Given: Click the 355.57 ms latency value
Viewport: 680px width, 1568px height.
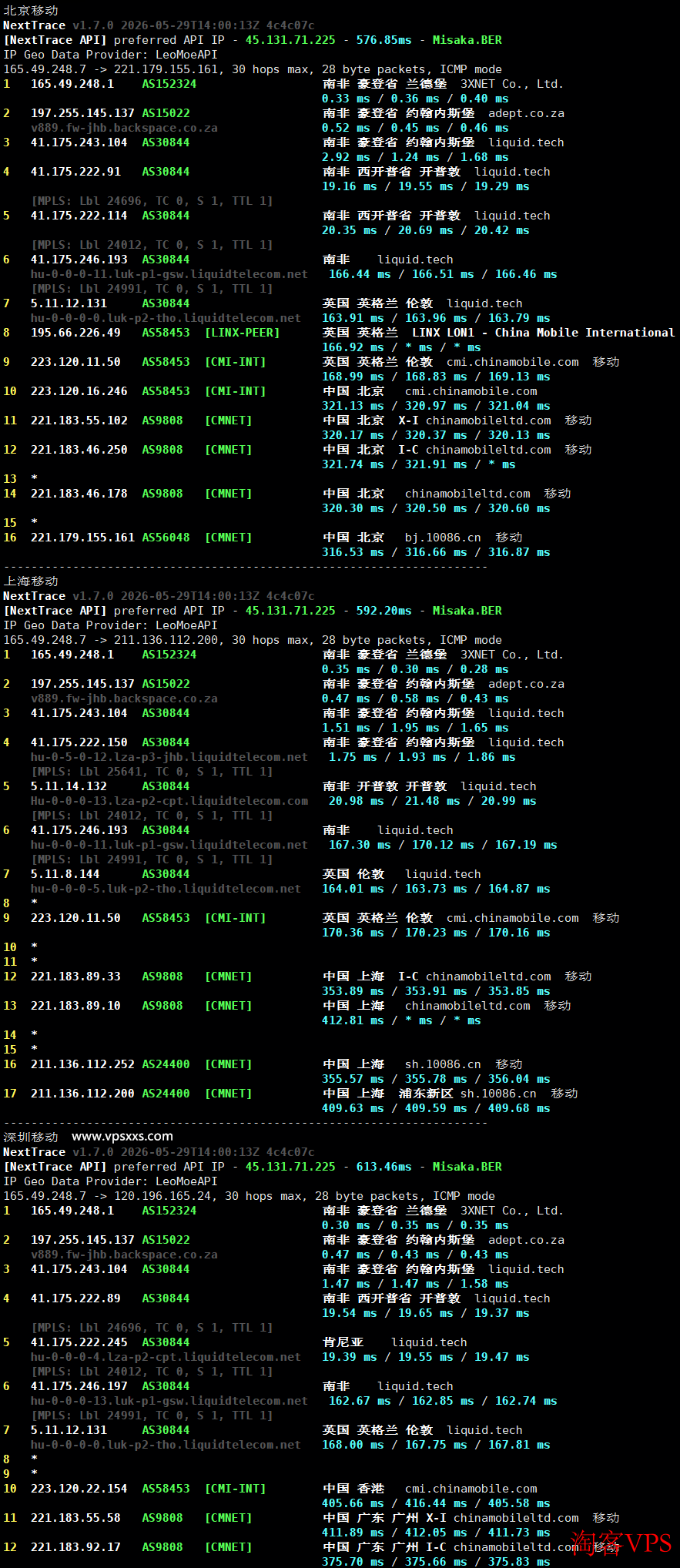Looking at the screenshot, I should click(353, 1079).
